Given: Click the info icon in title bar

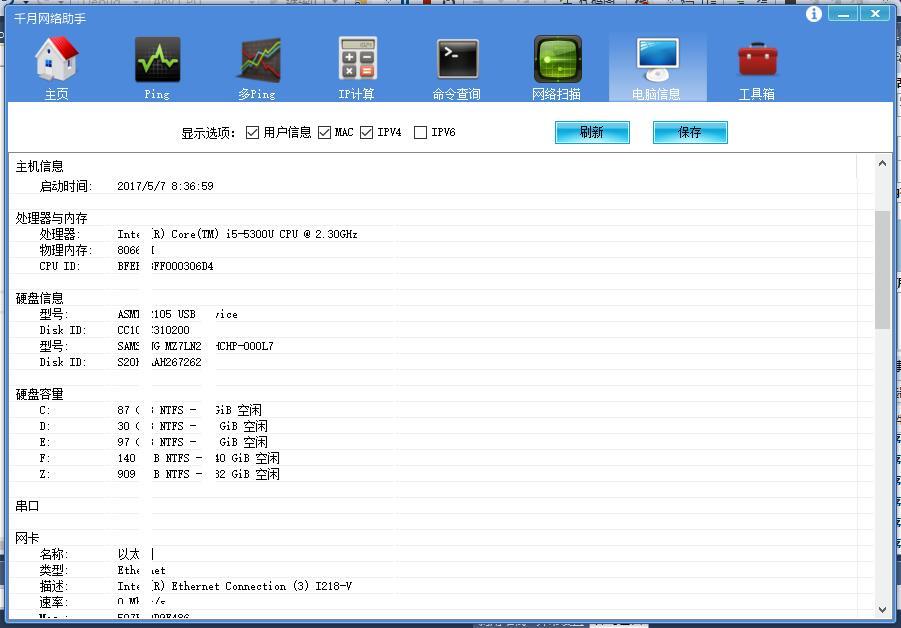Looking at the screenshot, I should (814, 14).
